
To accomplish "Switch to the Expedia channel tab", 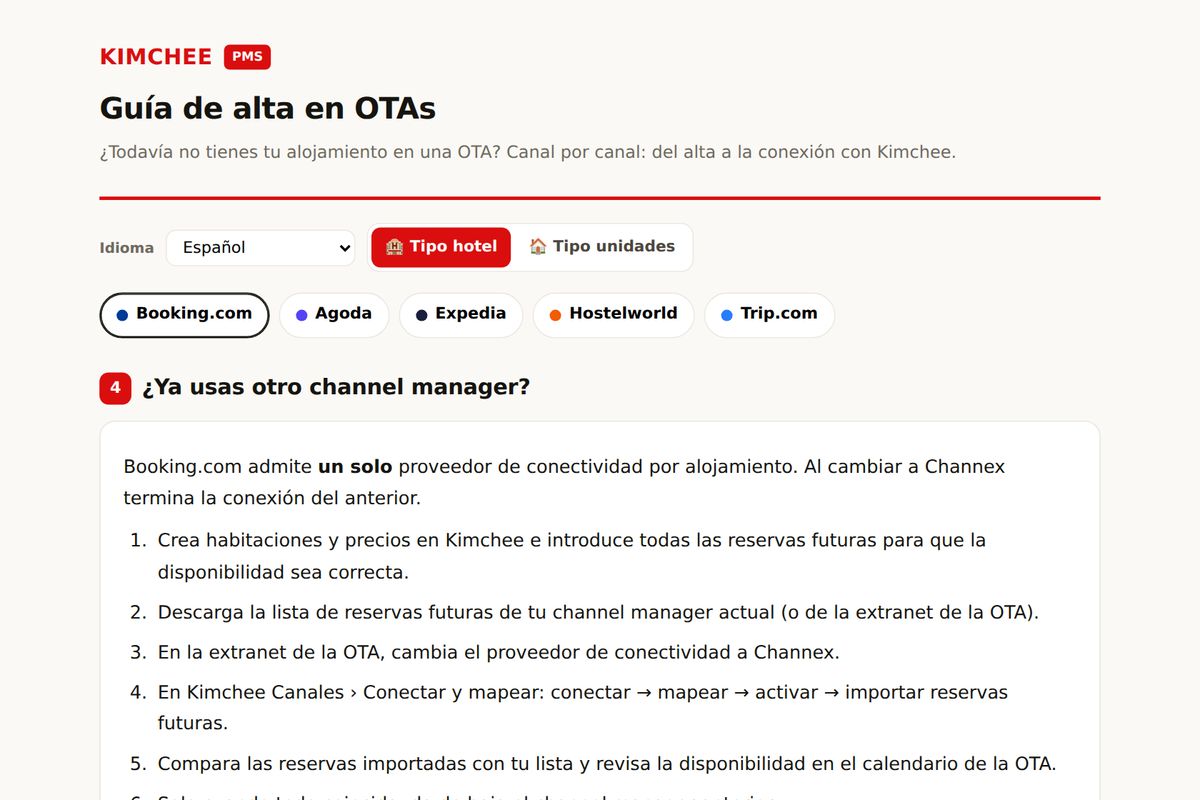I will click(x=461, y=314).
